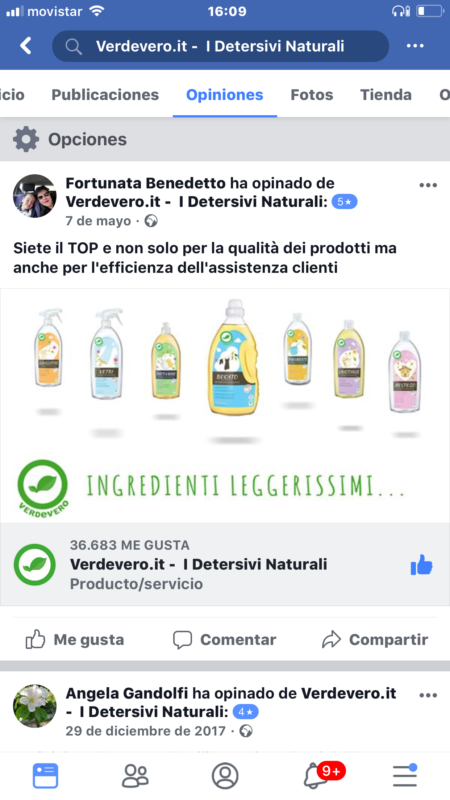Tap the back arrow in header
This screenshot has height=800, width=450.
coord(26,46)
